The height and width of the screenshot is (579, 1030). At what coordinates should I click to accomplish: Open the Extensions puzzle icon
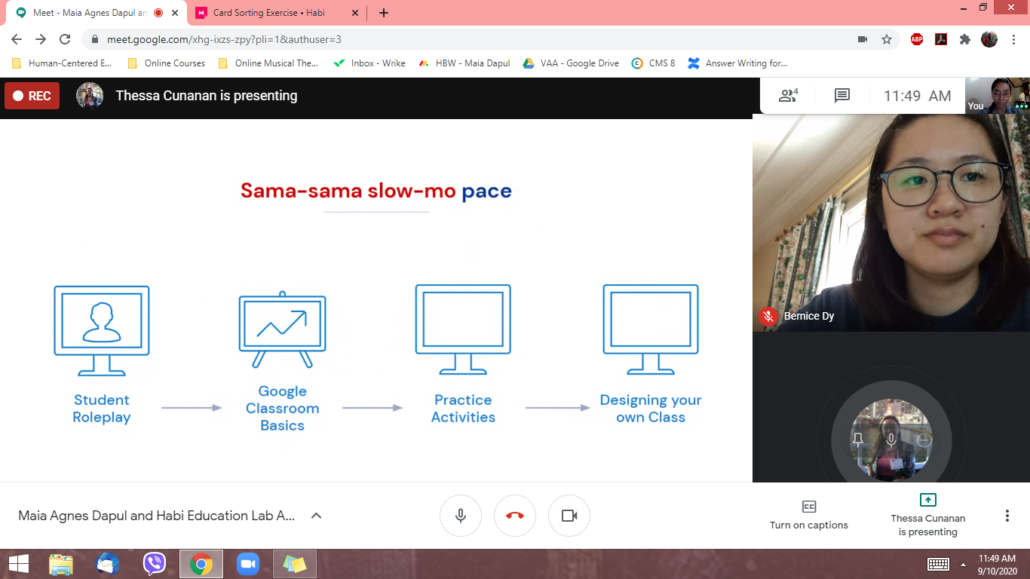click(965, 39)
